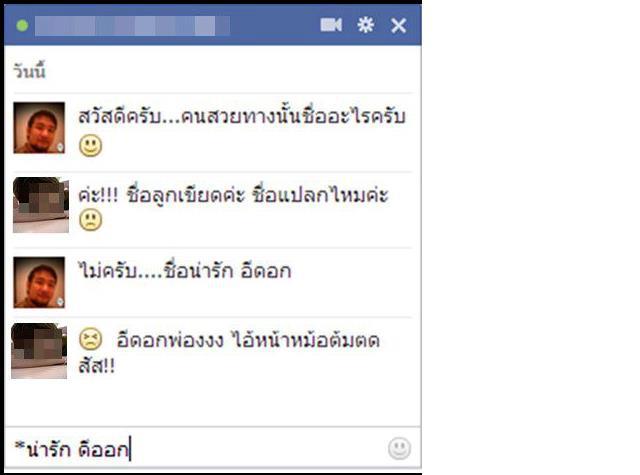The height and width of the screenshot is (475, 640).
Task: Click the green online status dot
Action: point(22,26)
